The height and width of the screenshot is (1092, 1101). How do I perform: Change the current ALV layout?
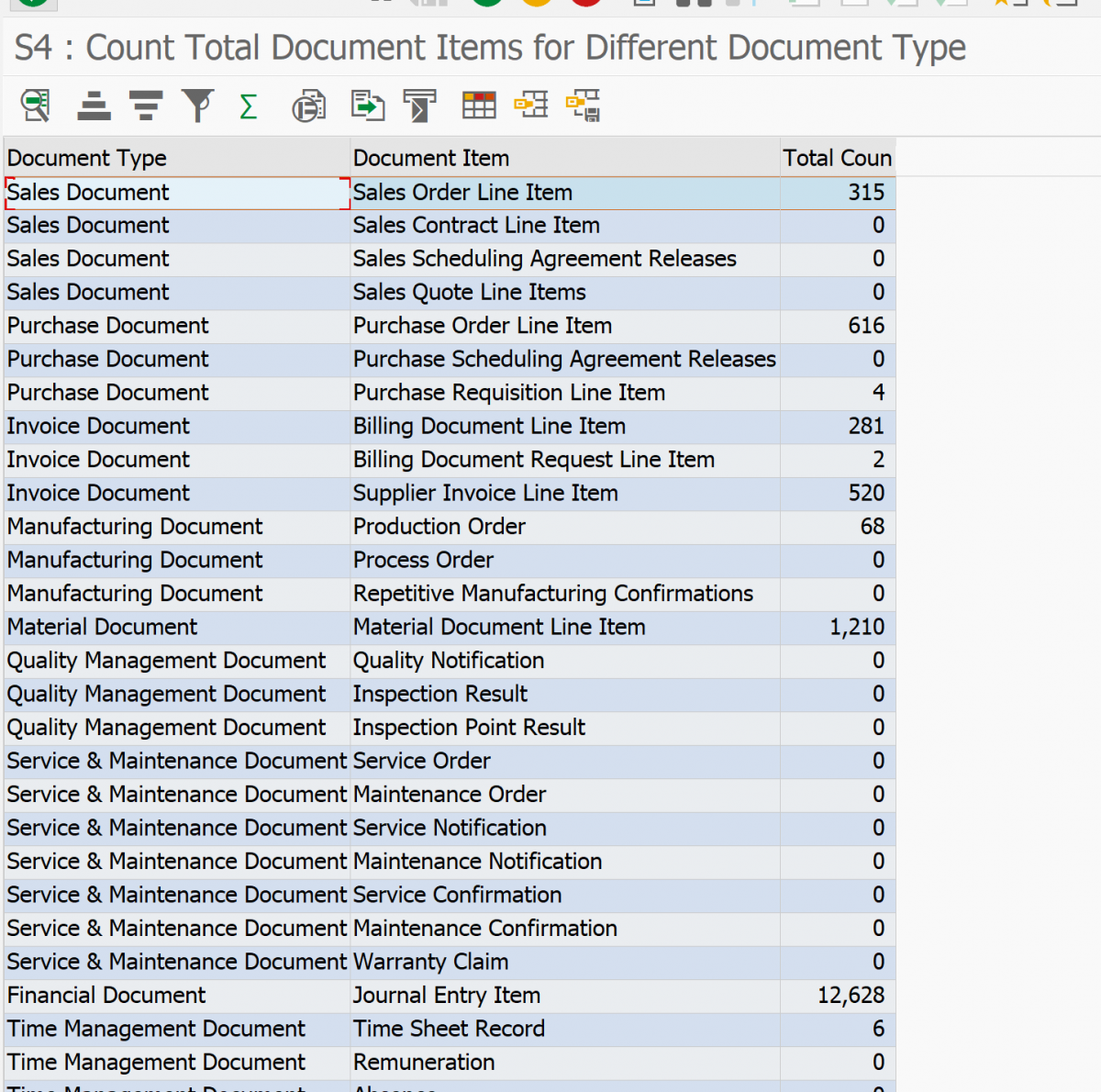point(531,105)
